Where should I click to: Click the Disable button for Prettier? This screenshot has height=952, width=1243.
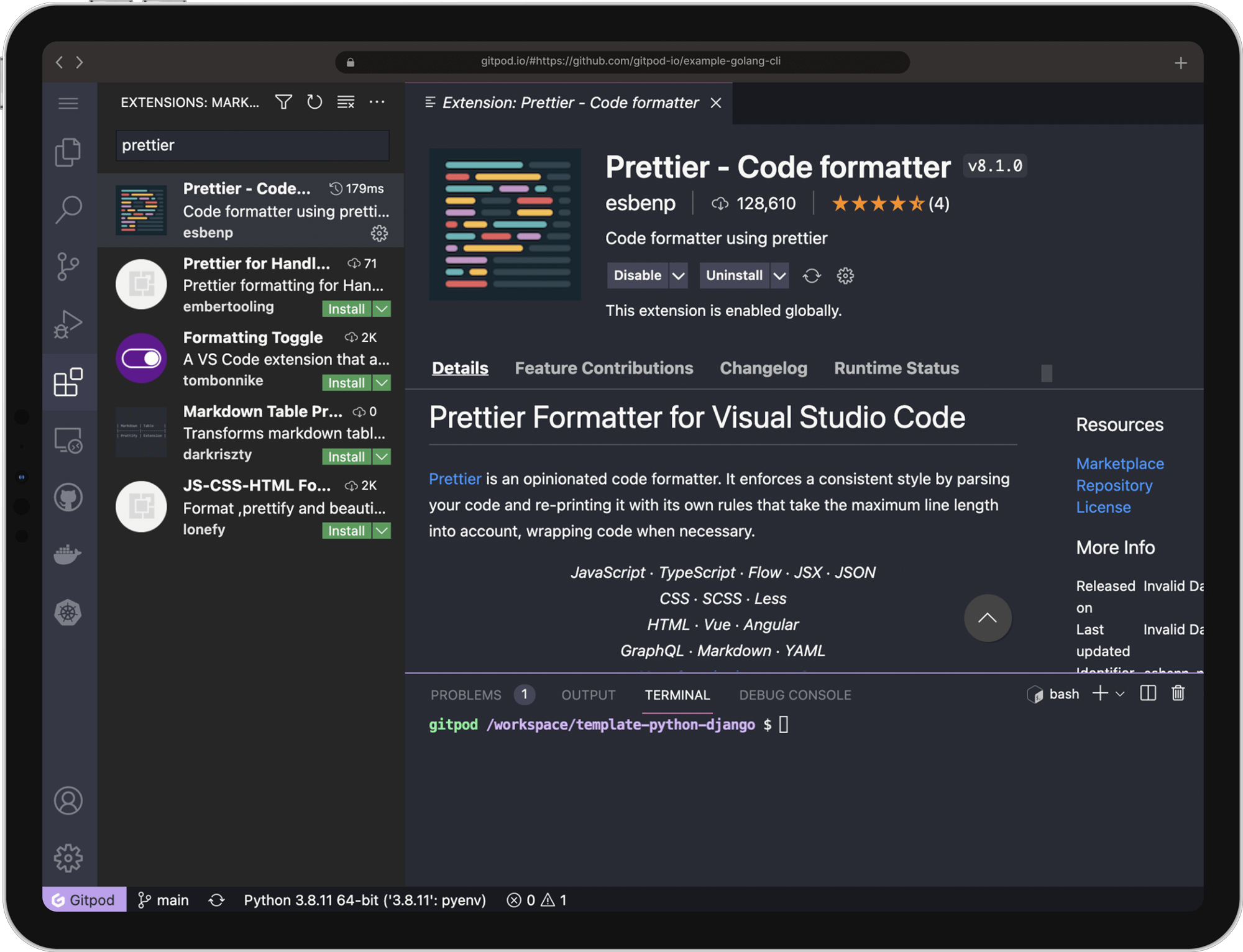tap(637, 275)
